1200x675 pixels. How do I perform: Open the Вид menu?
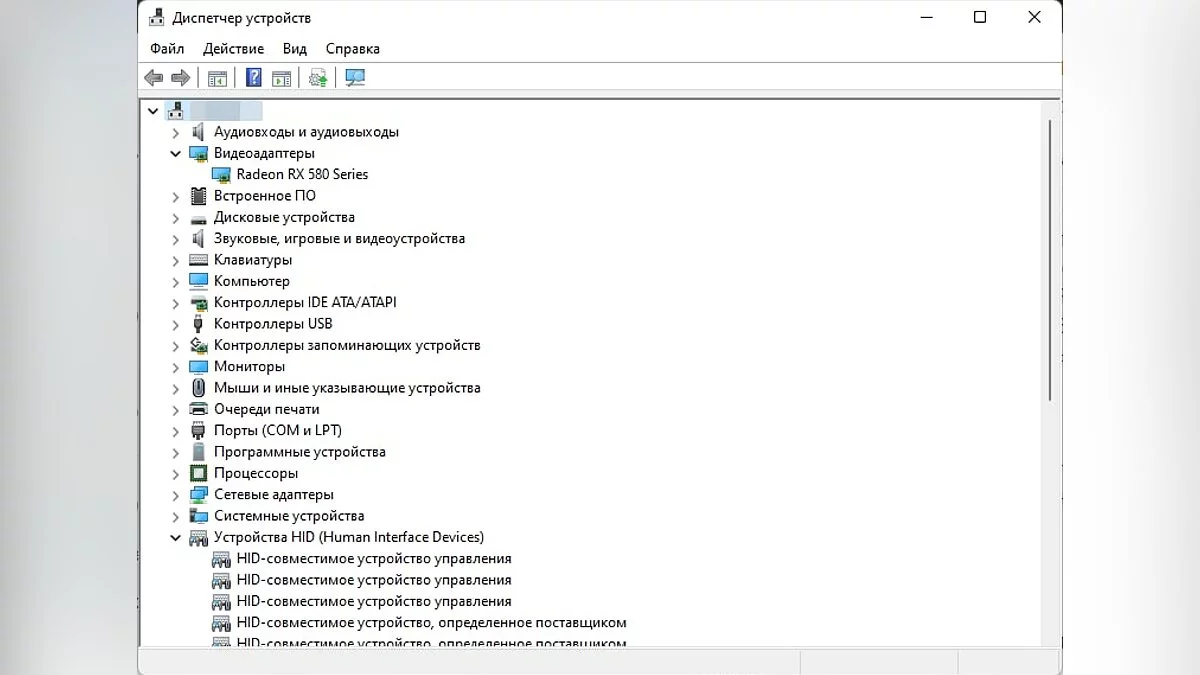pos(294,48)
